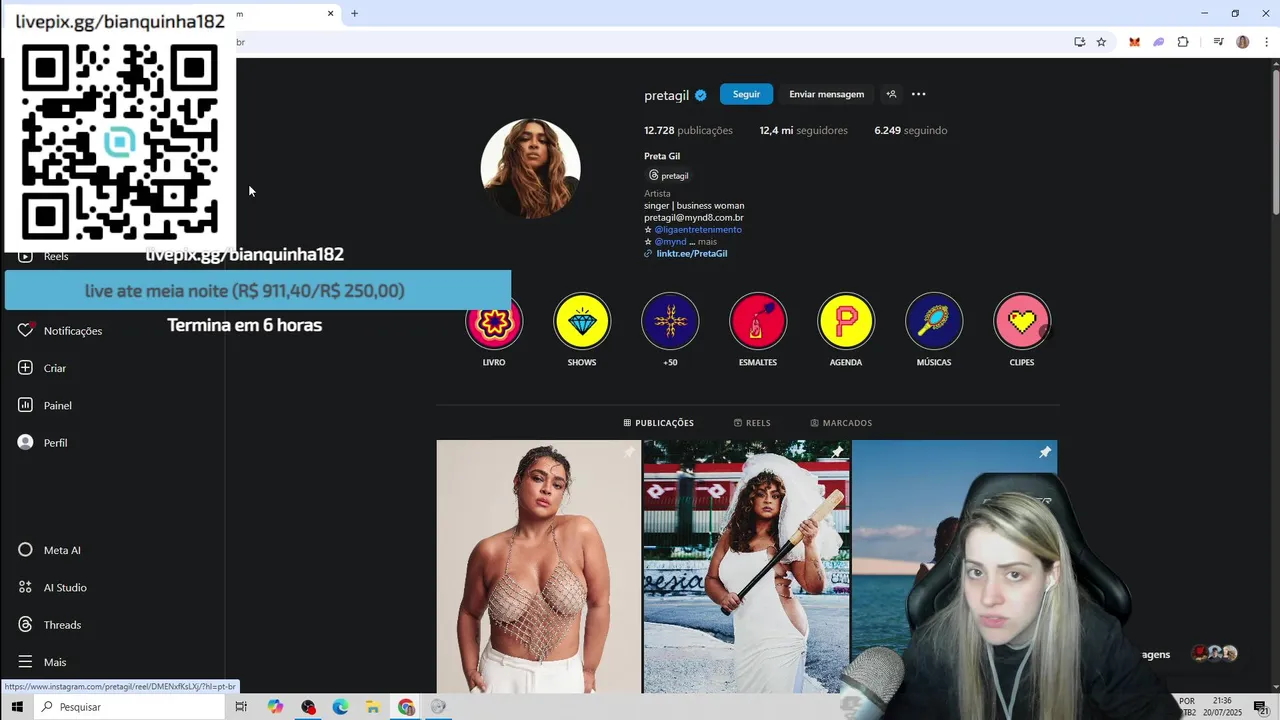The width and height of the screenshot is (1280, 720).
Task: Open the Chrome three-dot menu
Action: 1267,42
